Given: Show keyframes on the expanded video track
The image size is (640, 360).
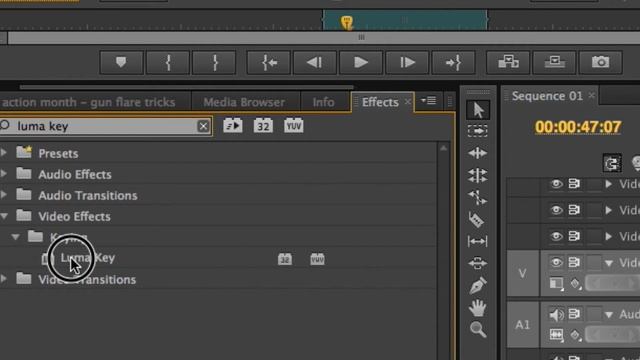Looking at the screenshot, I should [575, 284].
